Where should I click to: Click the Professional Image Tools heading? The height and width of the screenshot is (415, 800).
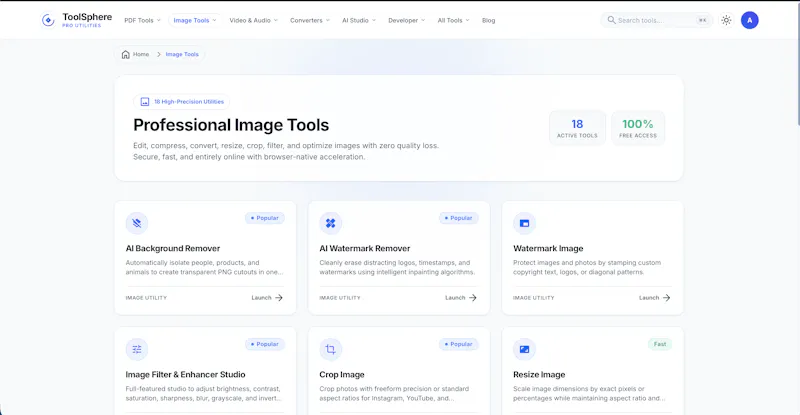(x=231, y=125)
